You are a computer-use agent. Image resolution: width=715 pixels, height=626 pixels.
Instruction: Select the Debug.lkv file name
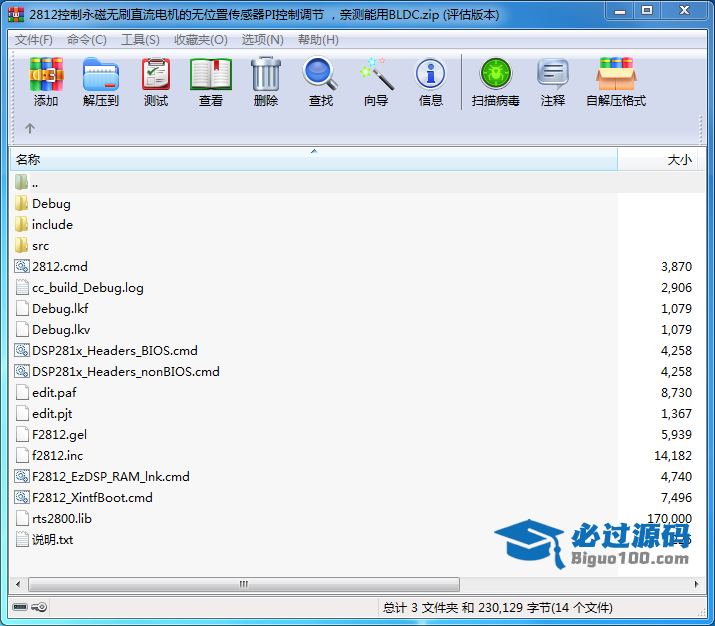(61, 330)
